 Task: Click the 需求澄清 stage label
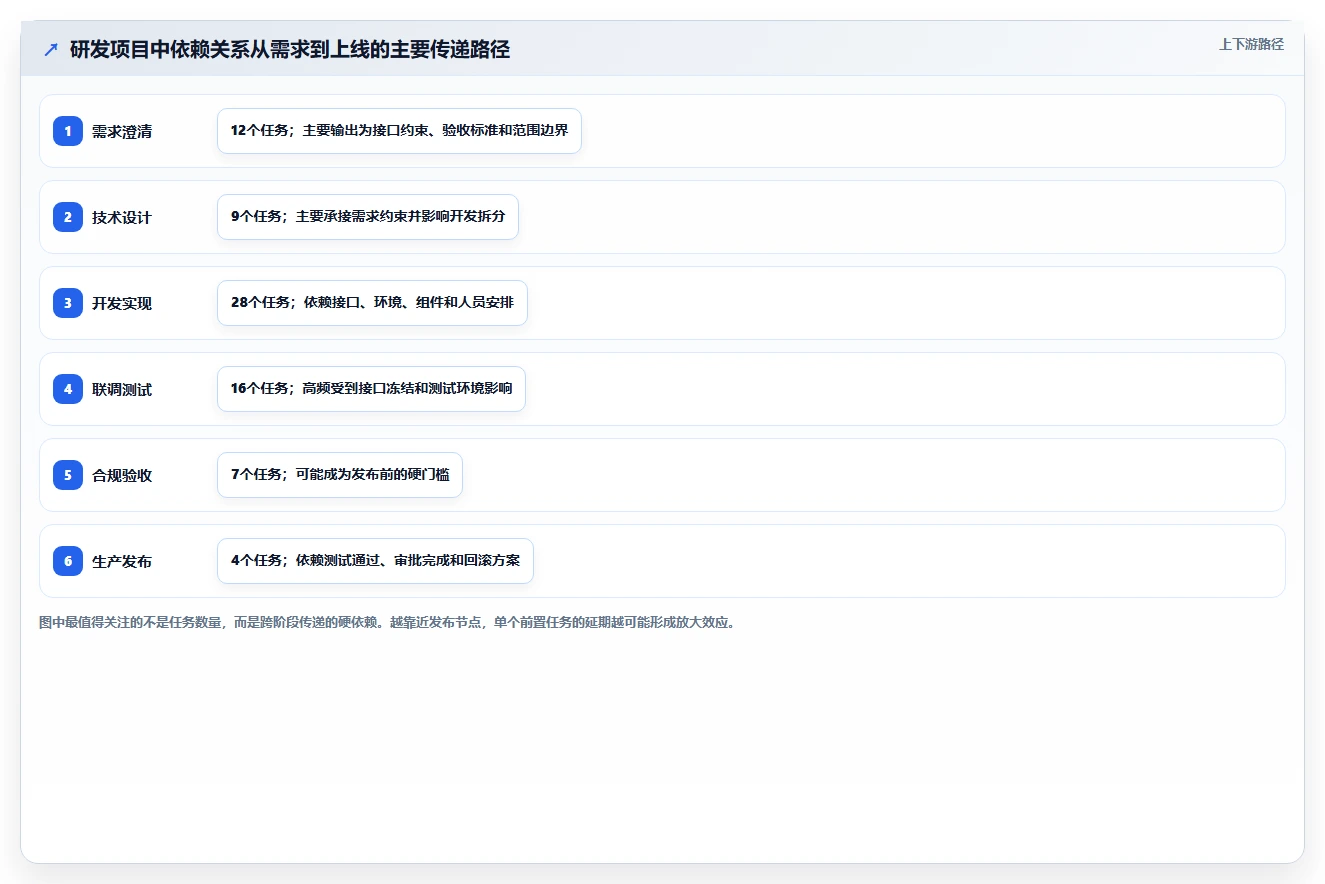(122, 131)
